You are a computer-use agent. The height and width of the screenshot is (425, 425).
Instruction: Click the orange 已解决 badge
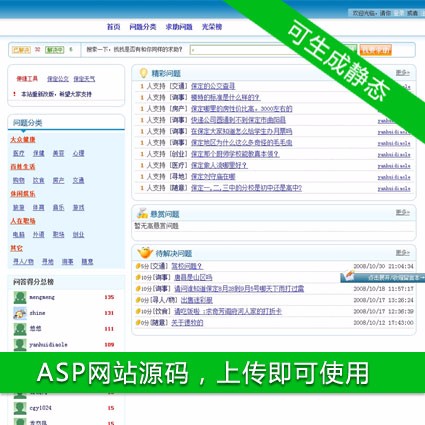pyautogui.click(x=21, y=50)
